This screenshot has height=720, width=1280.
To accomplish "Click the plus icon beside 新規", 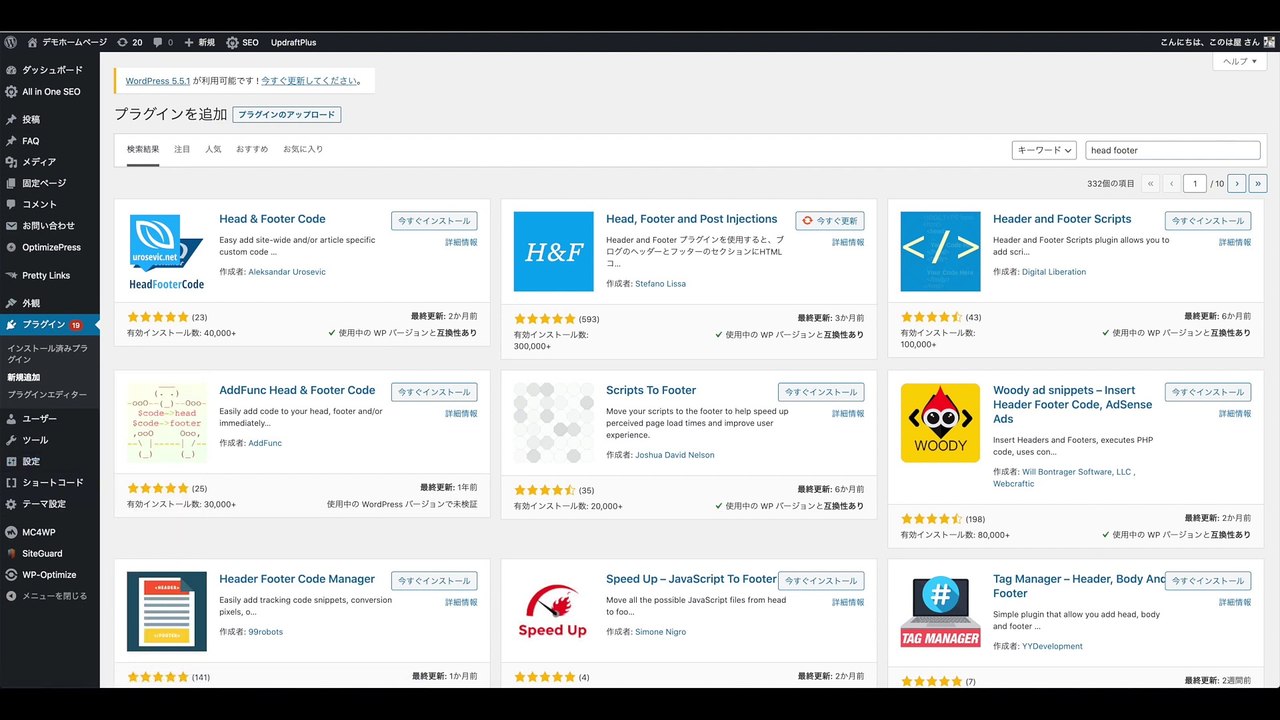I will [189, 42].
